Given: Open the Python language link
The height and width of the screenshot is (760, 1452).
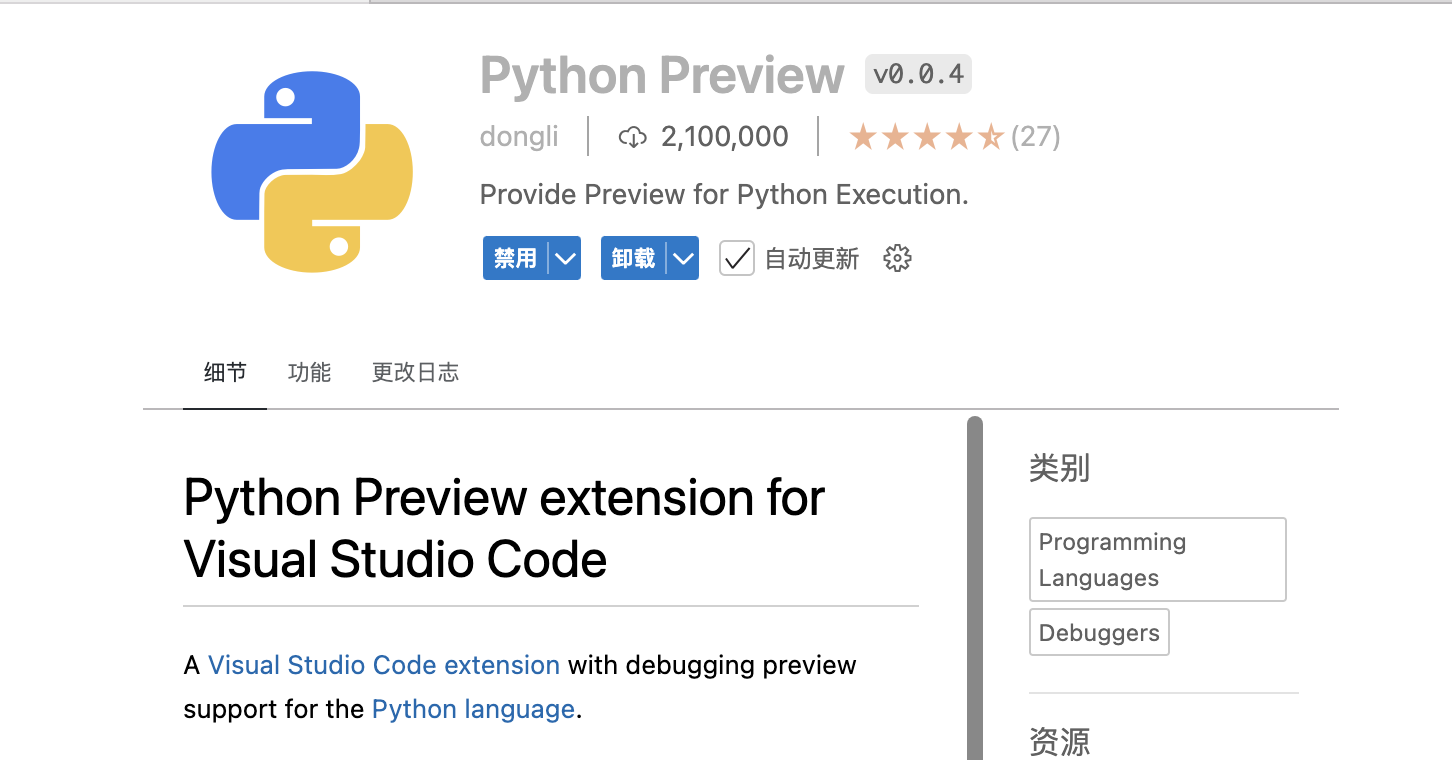Looking at the screenshot, I should [x=473, y=709].
